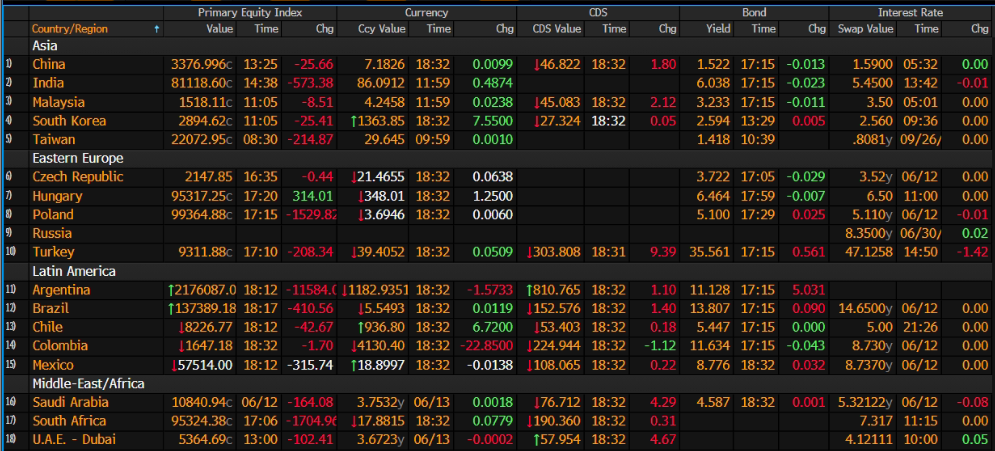Image resolution: width=995 pixels, height=451 pixels.
Task: Click the Swap Value column header
Action: [x=866, y=29]
